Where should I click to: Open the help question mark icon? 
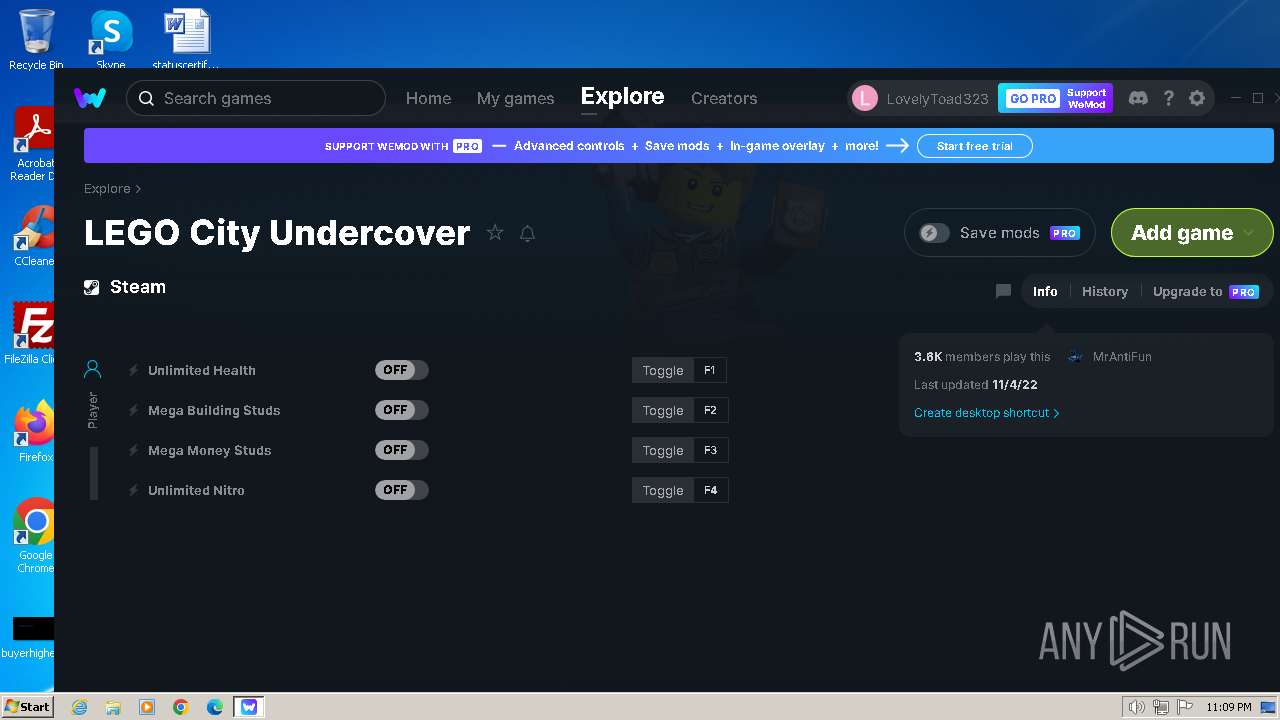point(1168,98)
